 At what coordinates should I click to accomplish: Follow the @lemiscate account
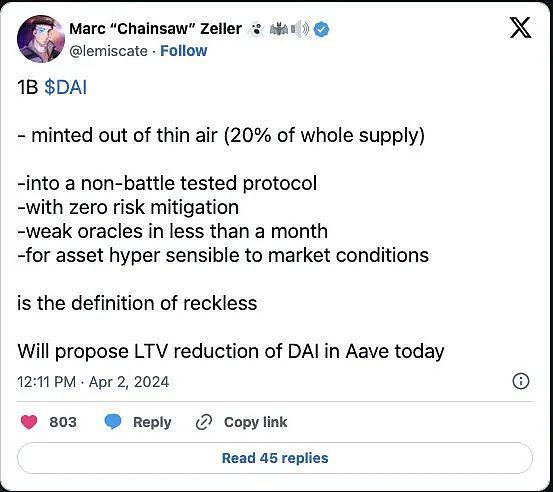click(184, 51)
